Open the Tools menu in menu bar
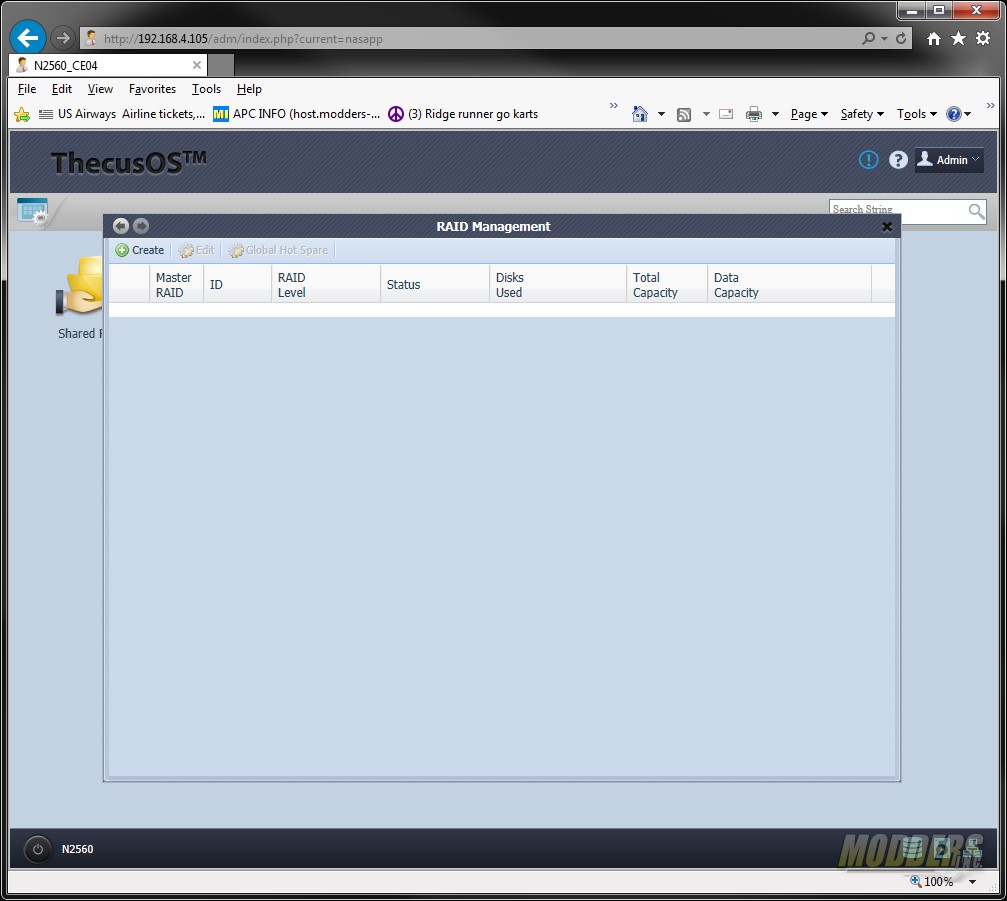Viewport: 1007px width, 901px height. click(x=206, y=89)
